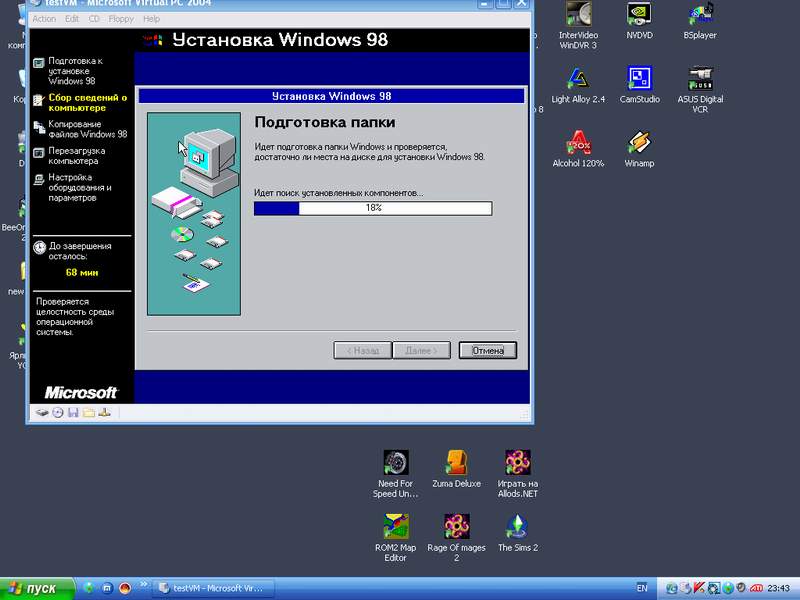The image size is (800, 600).
Task: Click the hard disk icon in Virtual PC status bar
Action: tap(42, 412)
